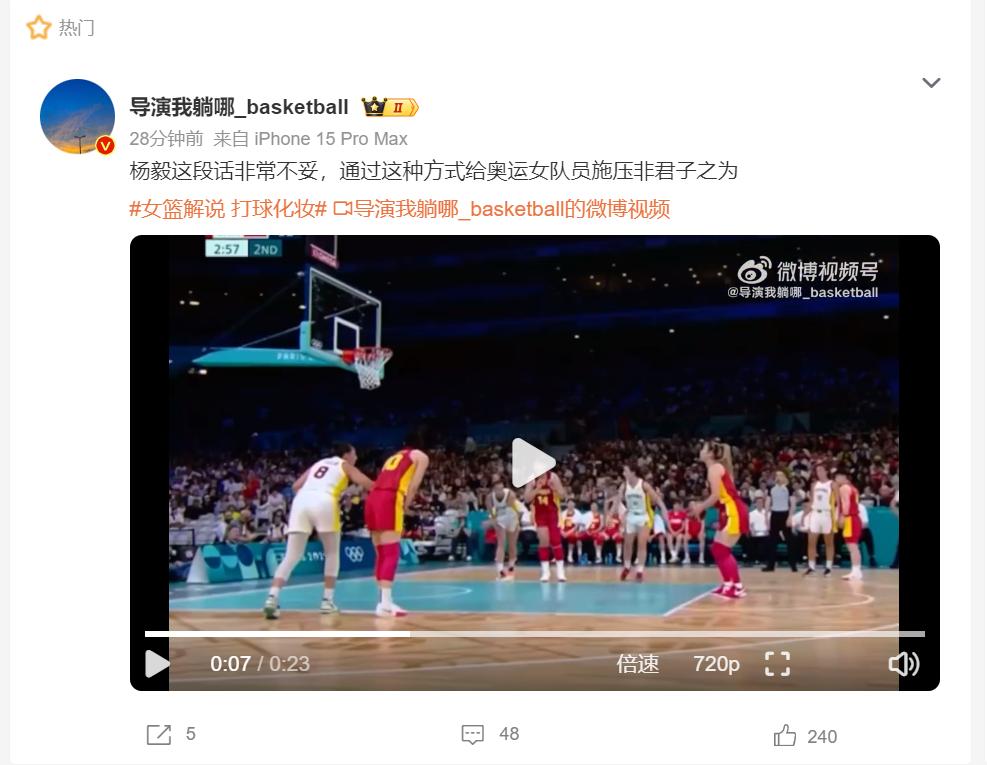987x765 pixels.
Task: Mute the video with speaker icon
Action: pos(904,664)
